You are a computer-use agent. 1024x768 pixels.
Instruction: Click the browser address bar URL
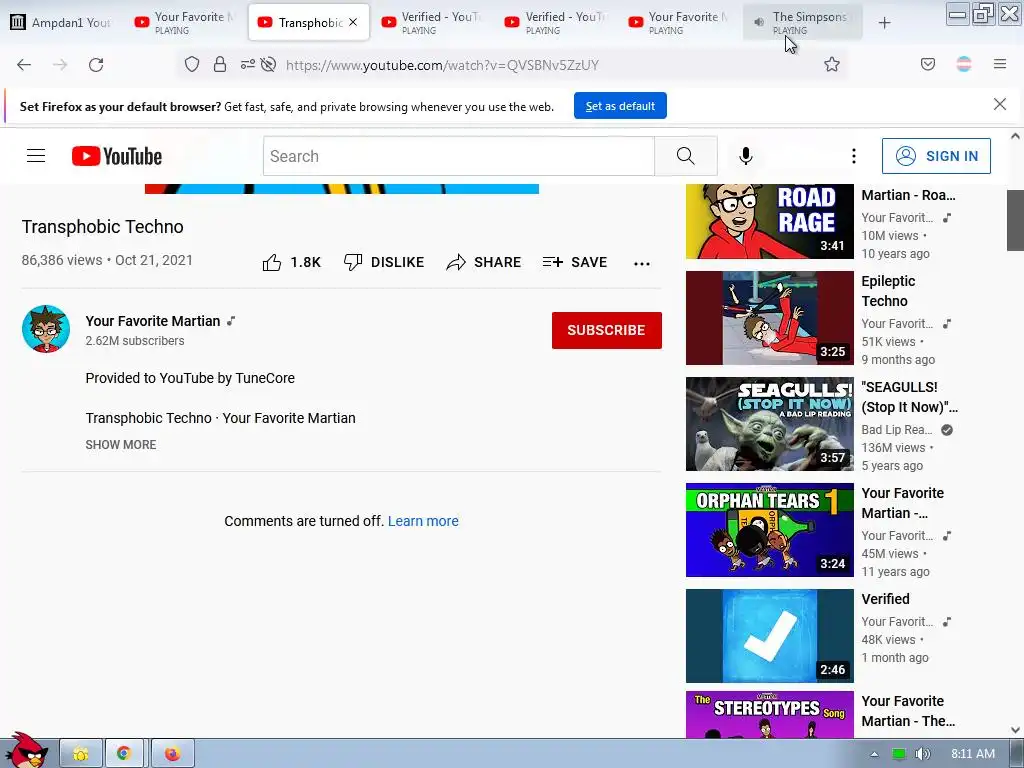(442, 65)
